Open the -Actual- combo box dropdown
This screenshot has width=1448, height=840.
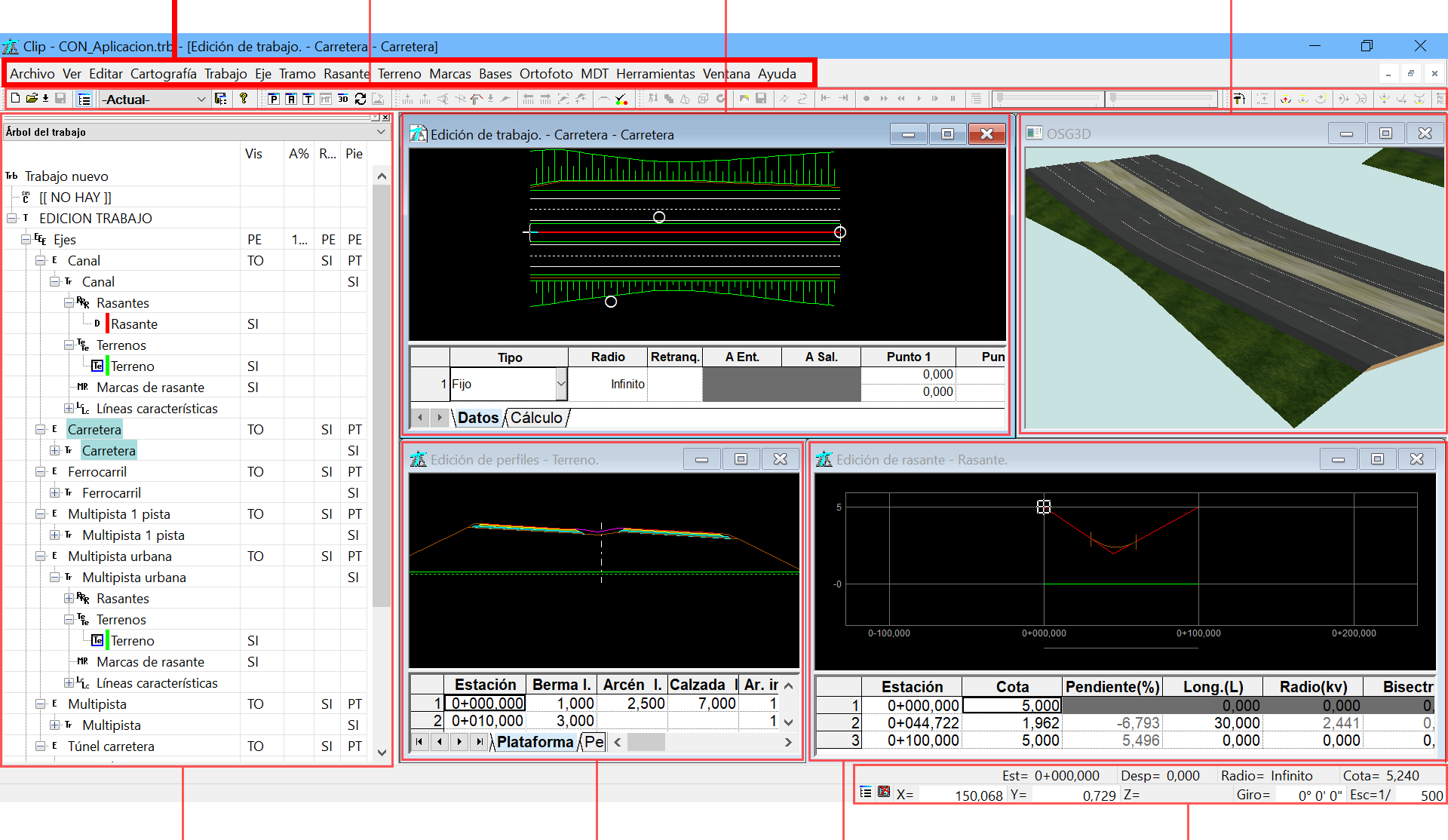pyautogui.click(x=201, y=99)
